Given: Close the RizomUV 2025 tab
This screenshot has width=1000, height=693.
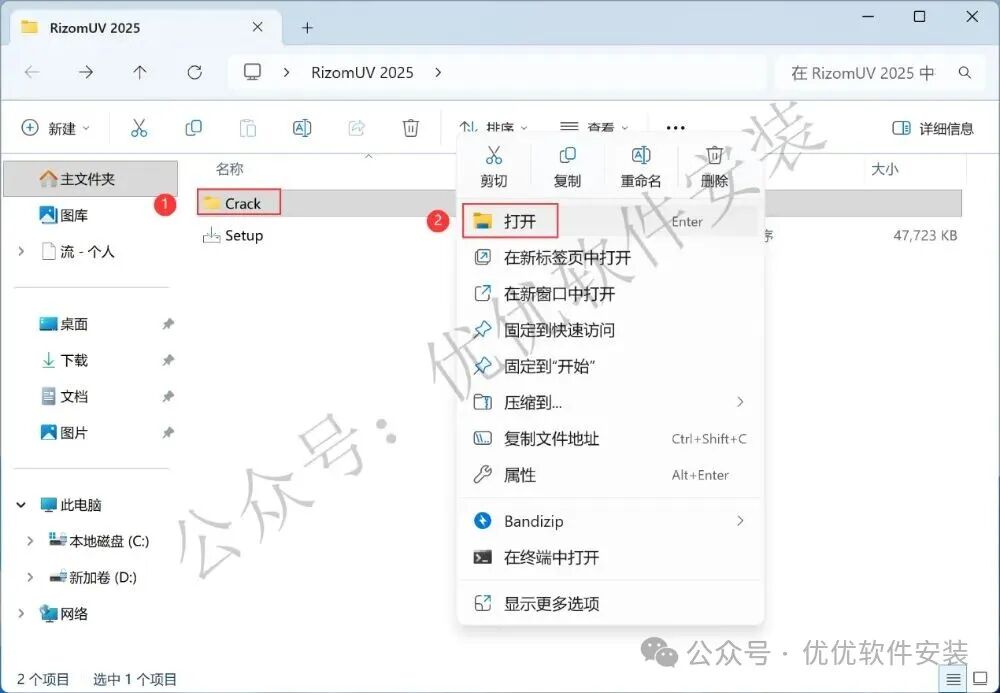Looking at the screenshot, I should click(258, 27).
